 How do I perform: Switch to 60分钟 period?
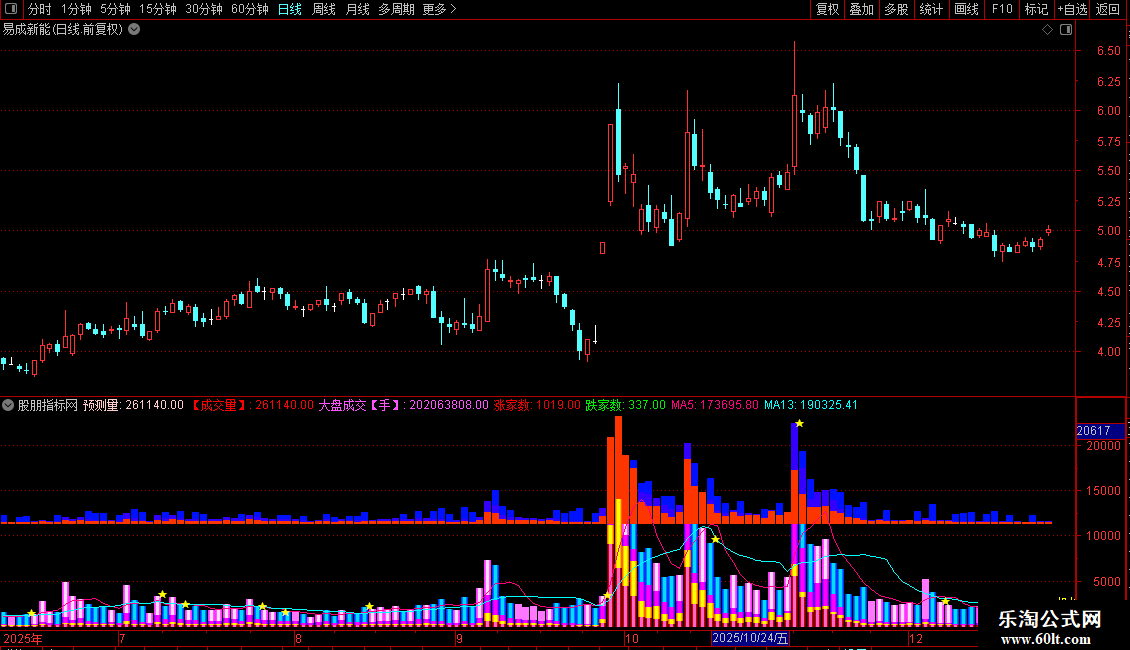coord(250,9)
